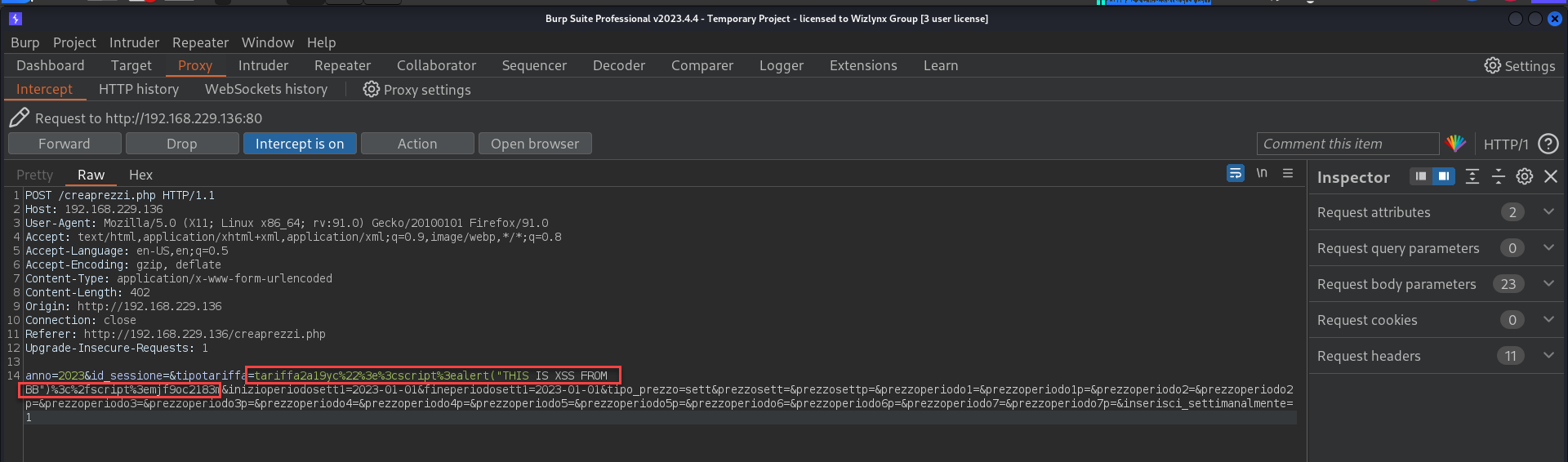The width and height of the screenshot is (1568, 462).
Task: Click Open browser button
Action: pyautogui.click(x=535, y=144)
